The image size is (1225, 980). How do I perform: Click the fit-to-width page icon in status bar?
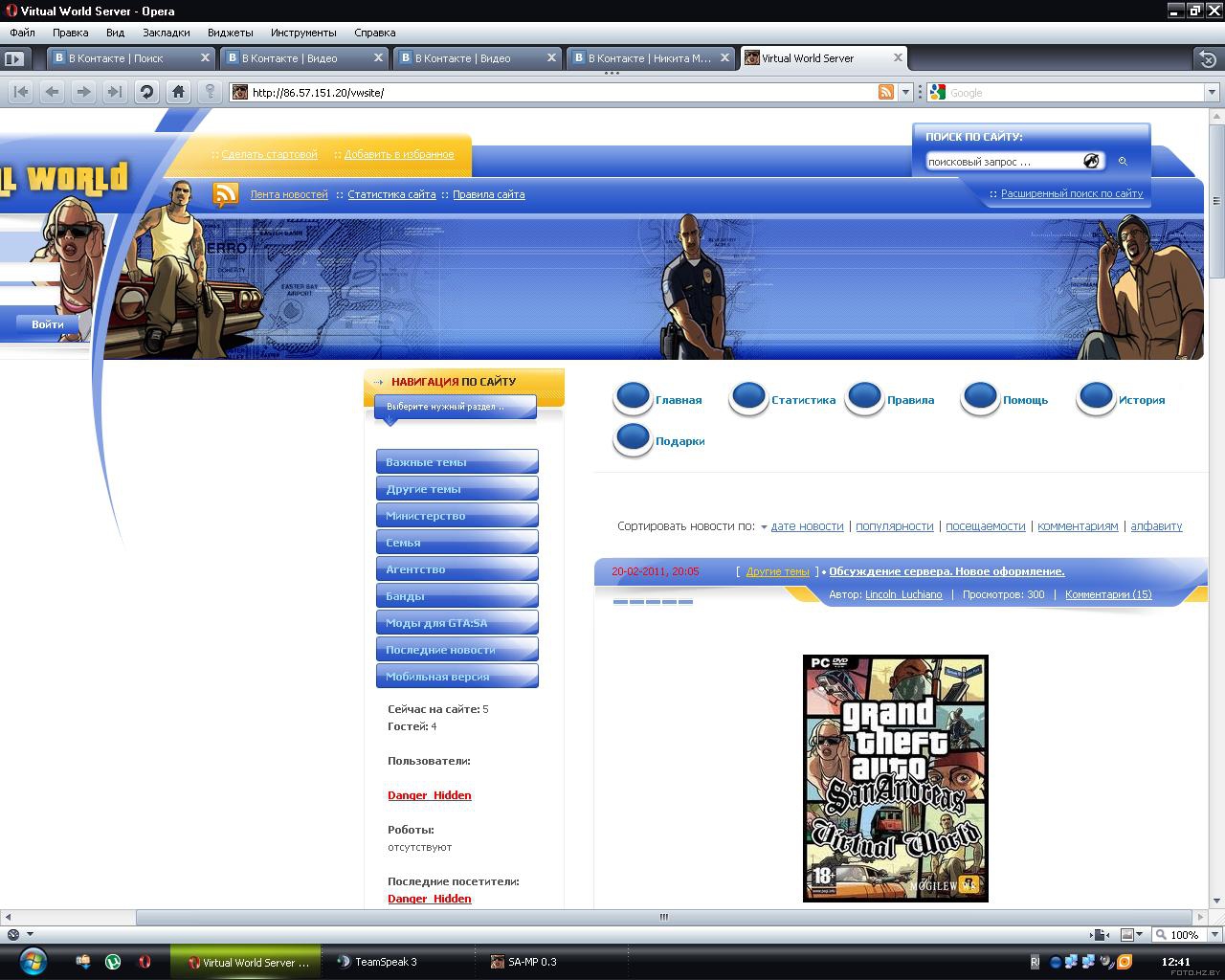[x=1101, y=934]
